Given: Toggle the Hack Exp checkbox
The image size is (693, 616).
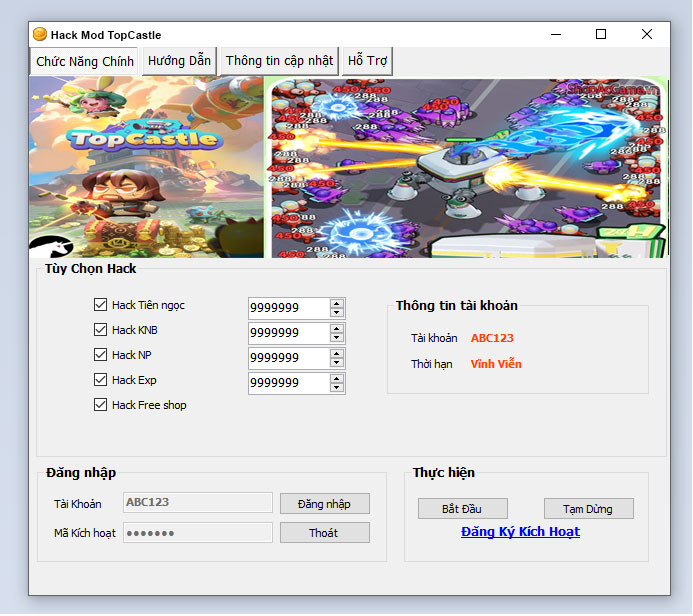Looking at the screenshot, I should [100, 380].
